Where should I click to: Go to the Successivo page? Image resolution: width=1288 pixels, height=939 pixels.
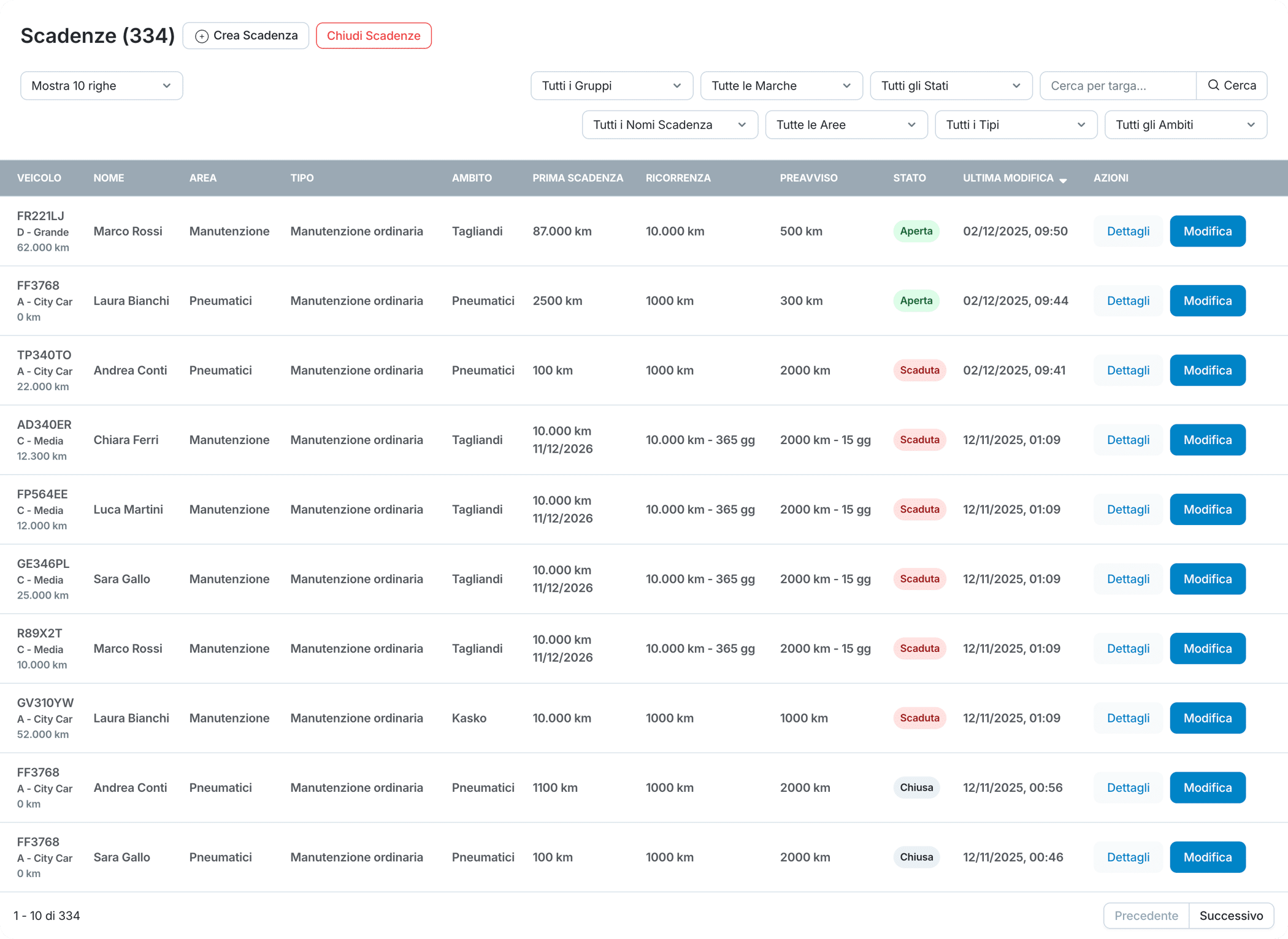[x=1230, y=915]
